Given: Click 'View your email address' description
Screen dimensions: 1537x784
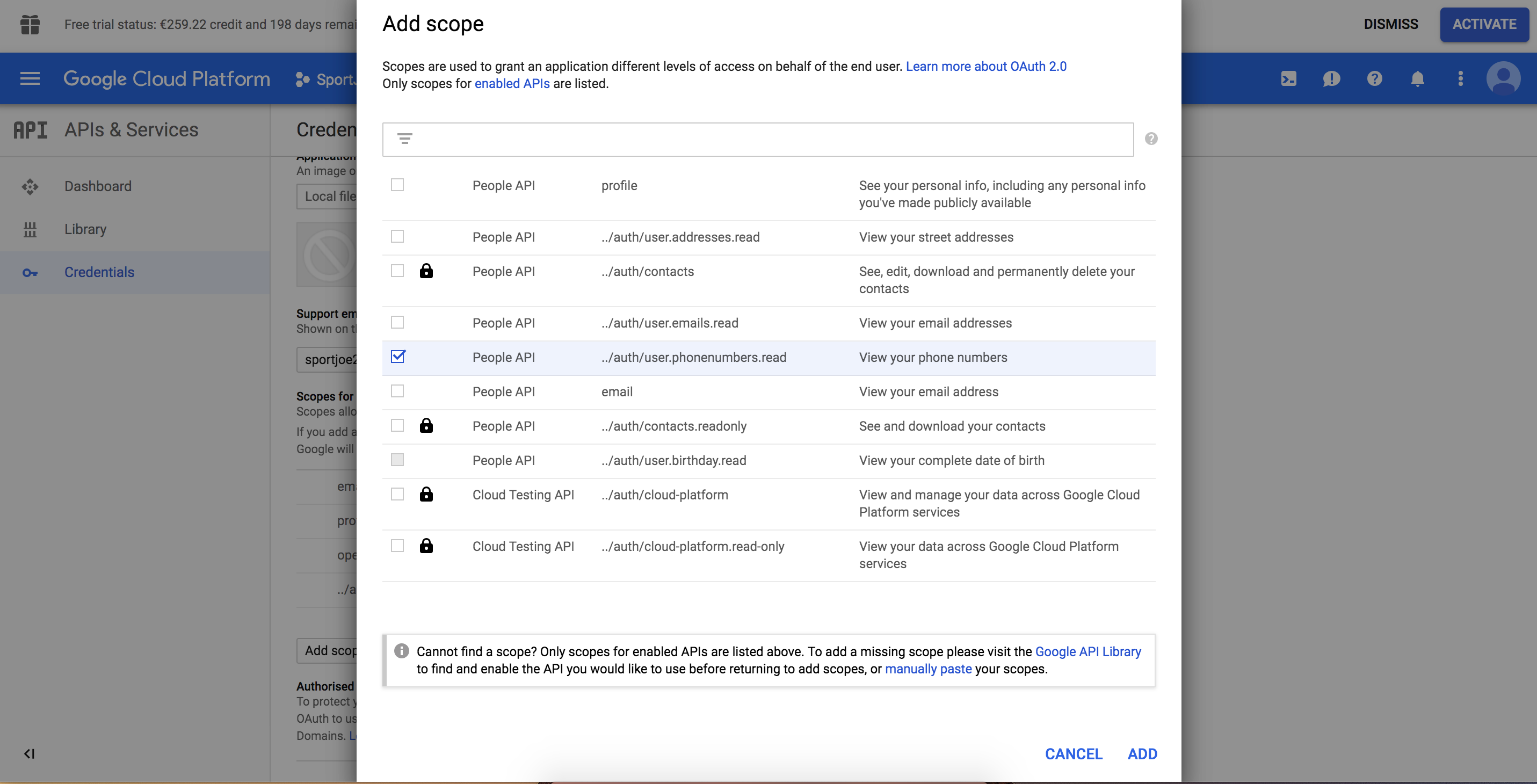Looking at the screenshot, I should tap(929, 392).
